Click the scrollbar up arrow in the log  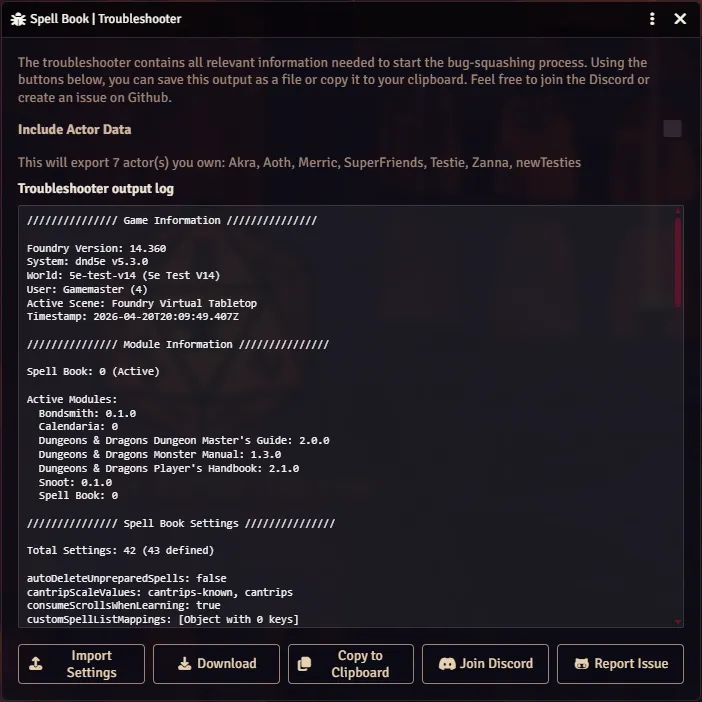click(678, 210)
